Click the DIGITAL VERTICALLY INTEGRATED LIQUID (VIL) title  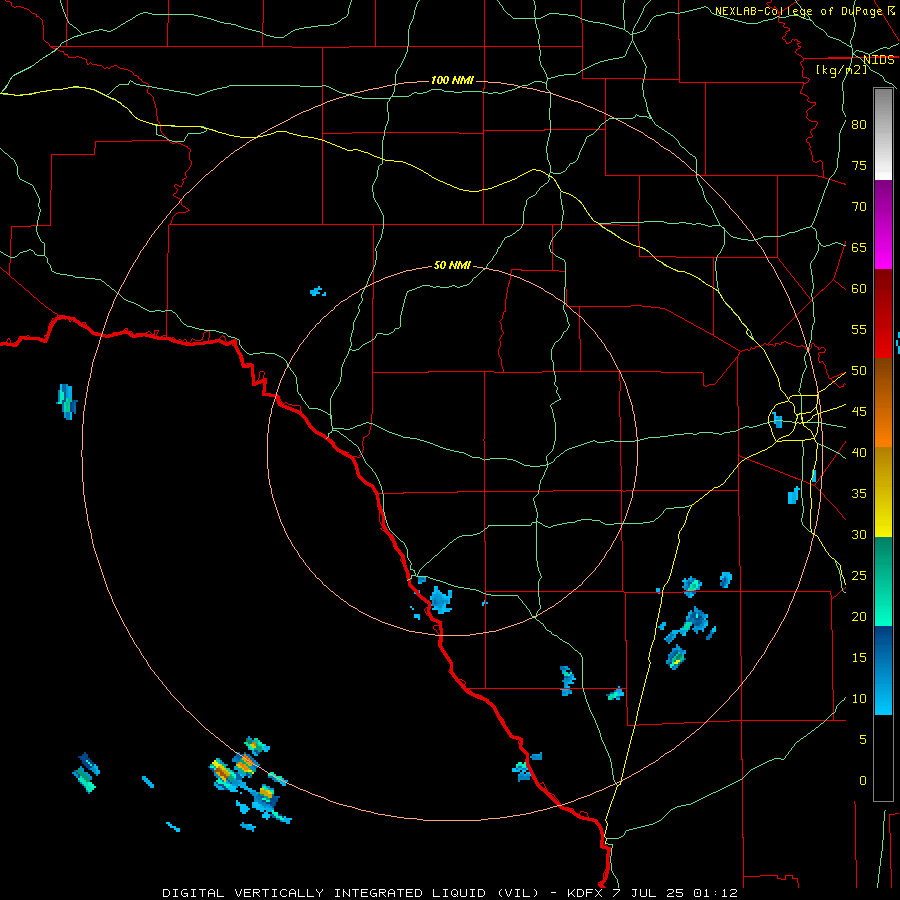[x=350, y=893]
